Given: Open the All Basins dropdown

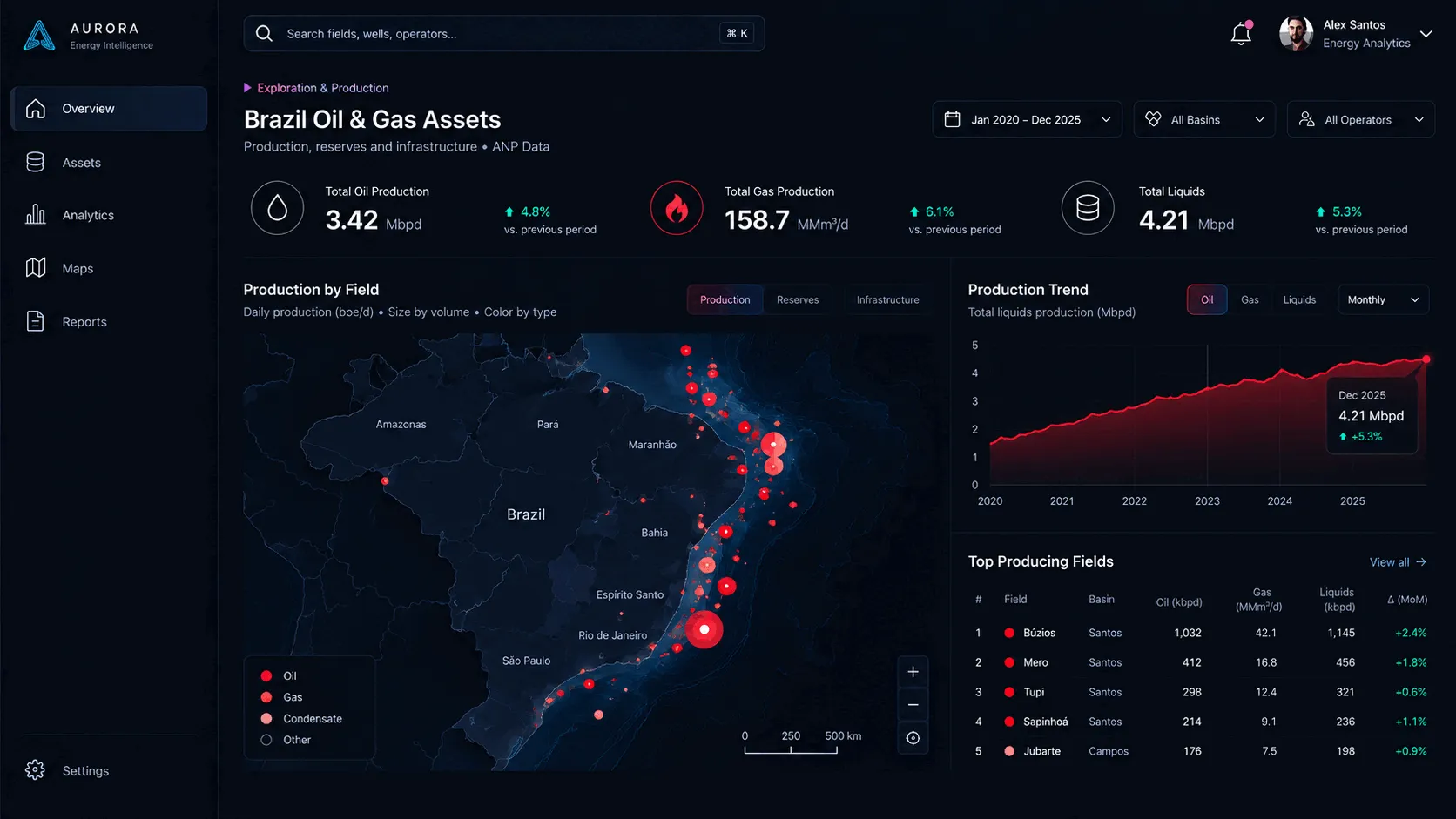Looking at the screenshot, I should (1204, 119).
